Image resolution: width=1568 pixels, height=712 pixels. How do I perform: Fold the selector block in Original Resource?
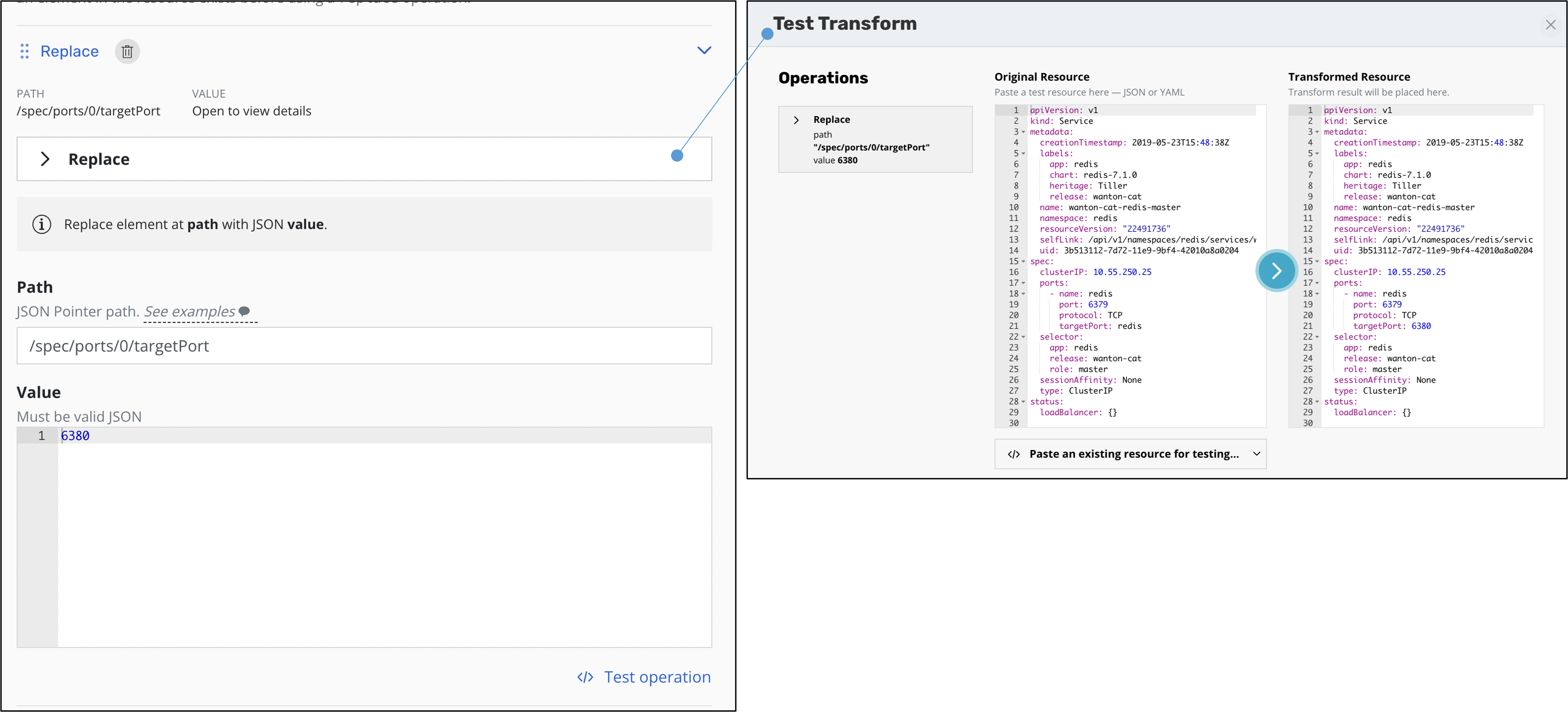[1023, 337]
